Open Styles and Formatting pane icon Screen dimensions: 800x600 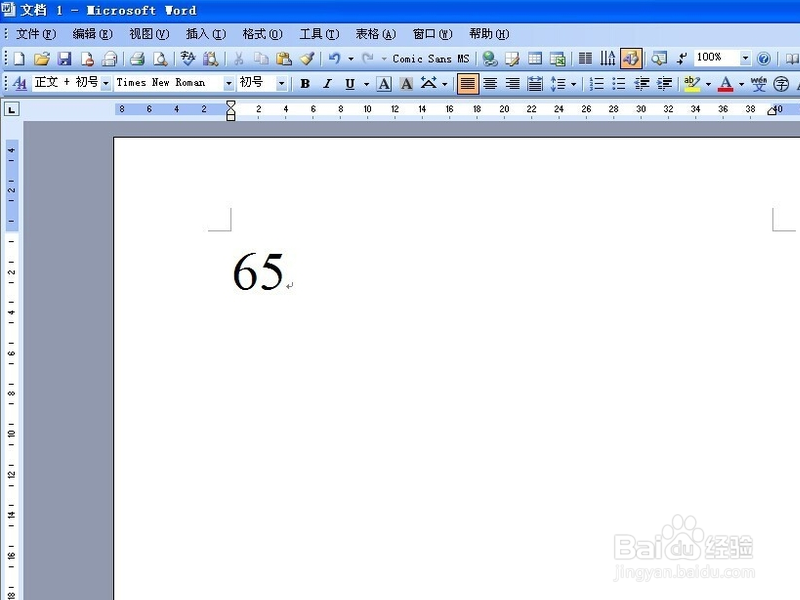[x=19, y=83]
